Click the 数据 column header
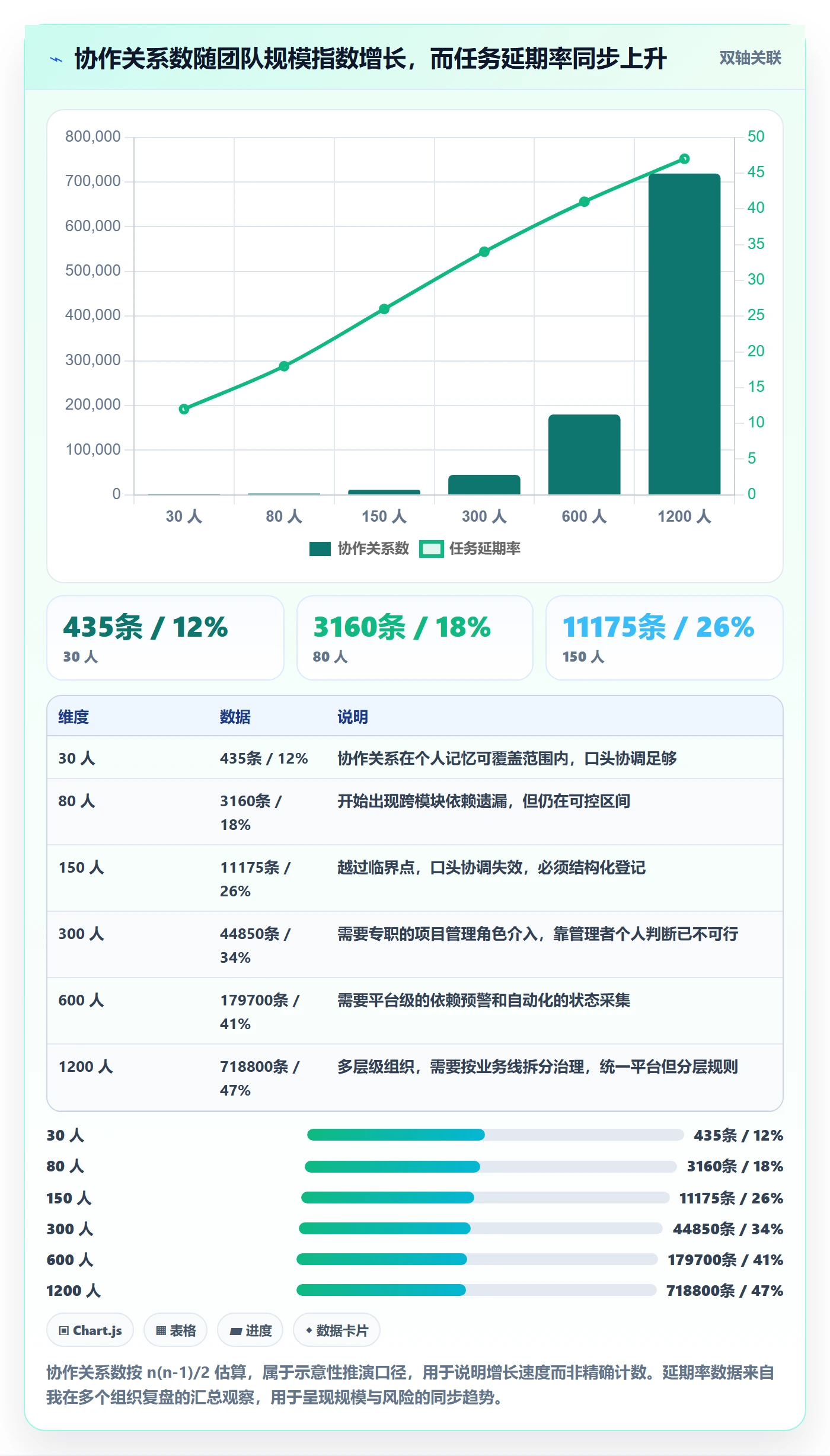830x1456 pixels. 235,717
